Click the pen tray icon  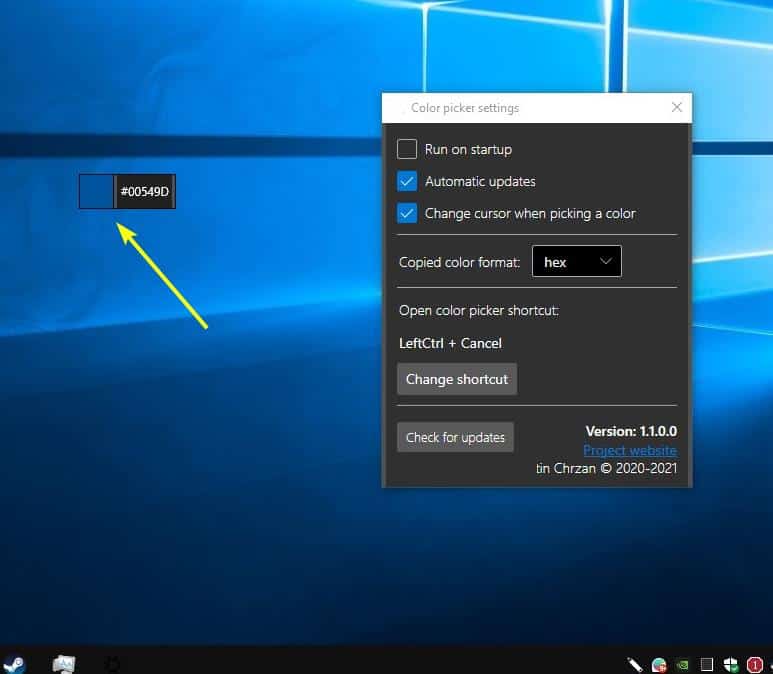[x=634, y=665]
